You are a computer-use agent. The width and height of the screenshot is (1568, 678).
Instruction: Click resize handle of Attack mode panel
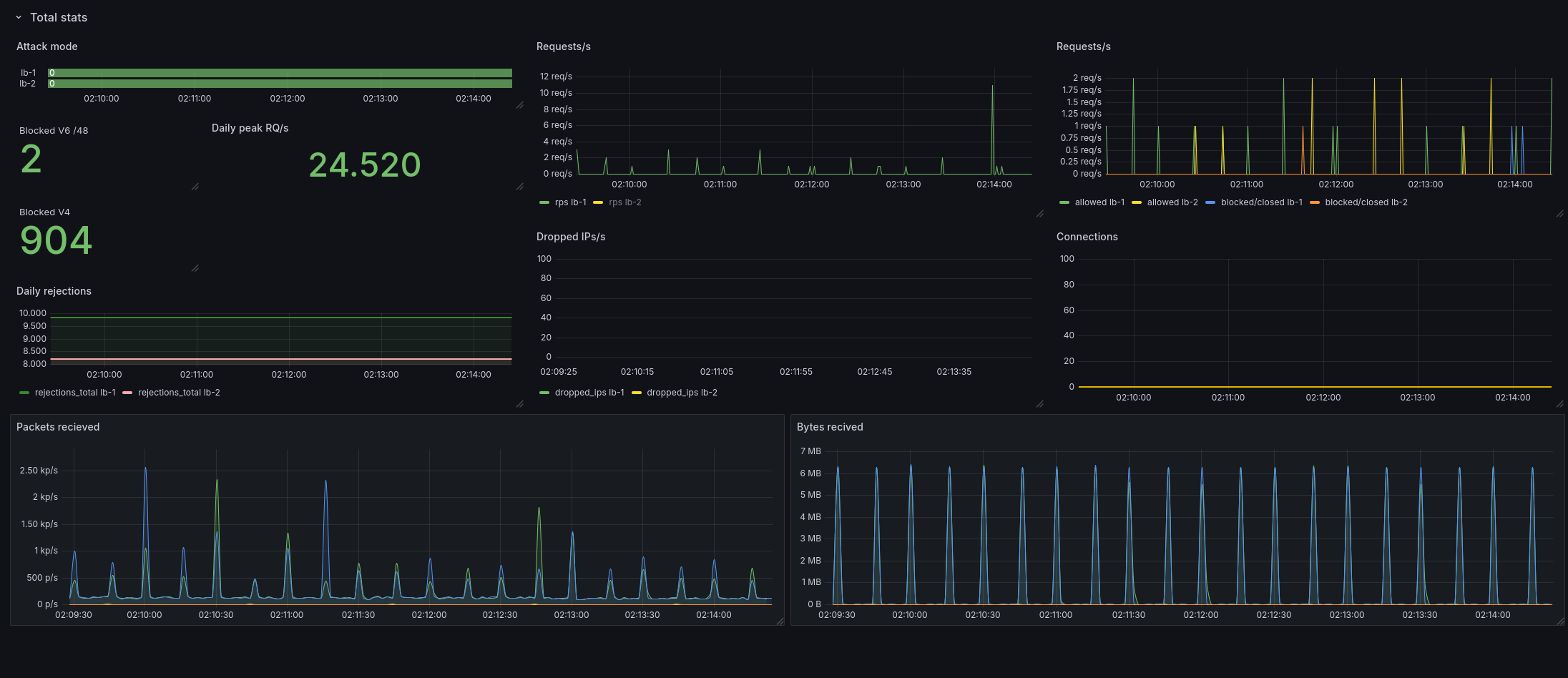pos(520,105)
